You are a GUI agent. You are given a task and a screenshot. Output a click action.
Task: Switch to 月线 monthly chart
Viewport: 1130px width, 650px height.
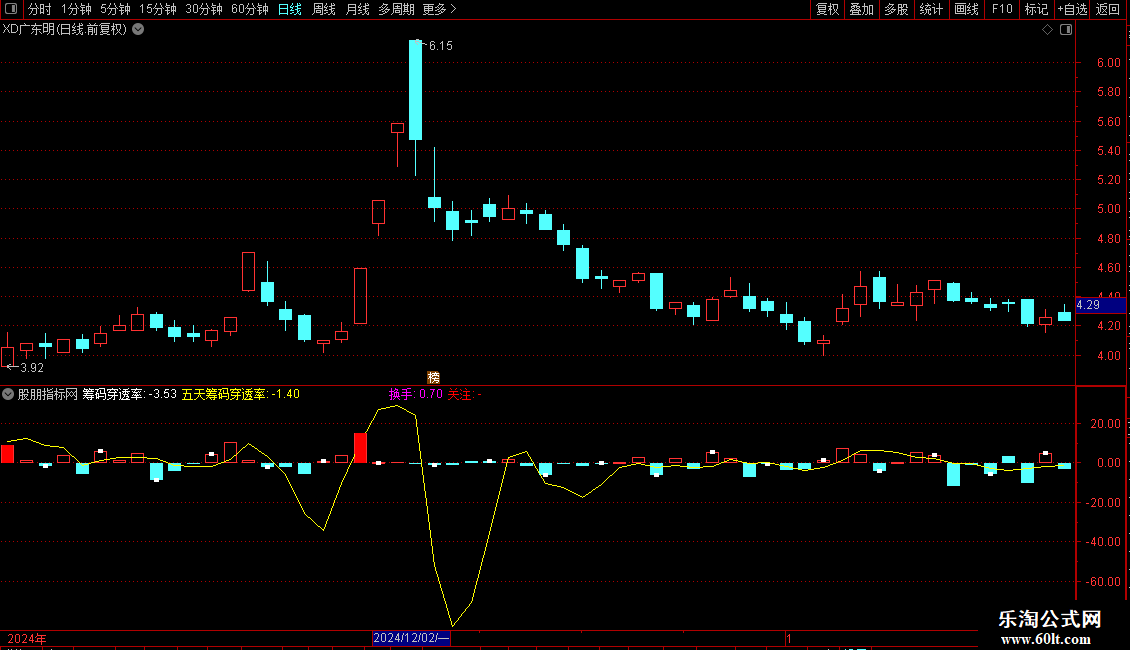coord(357,9)
